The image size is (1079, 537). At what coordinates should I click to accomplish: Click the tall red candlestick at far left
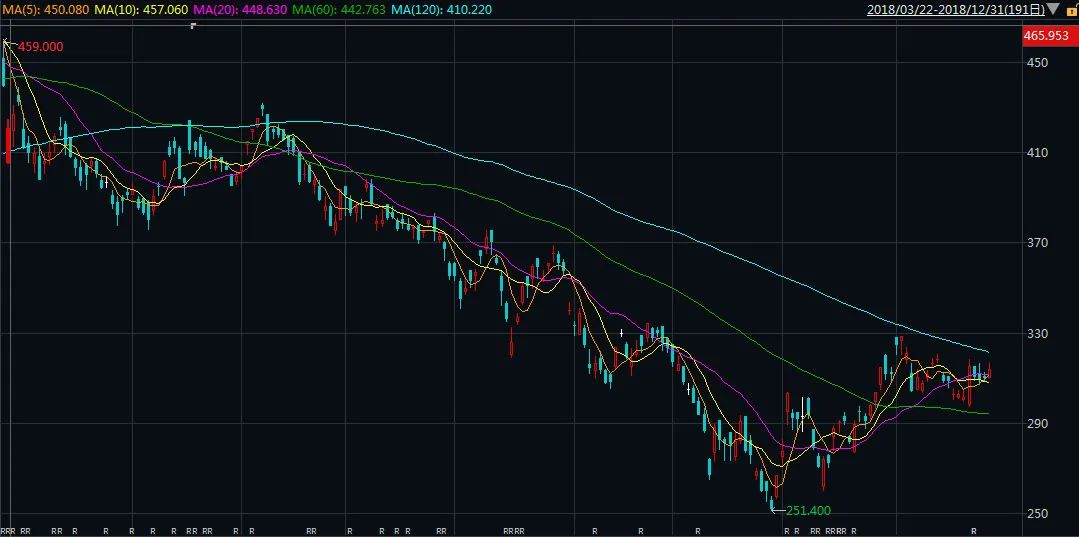8,140
